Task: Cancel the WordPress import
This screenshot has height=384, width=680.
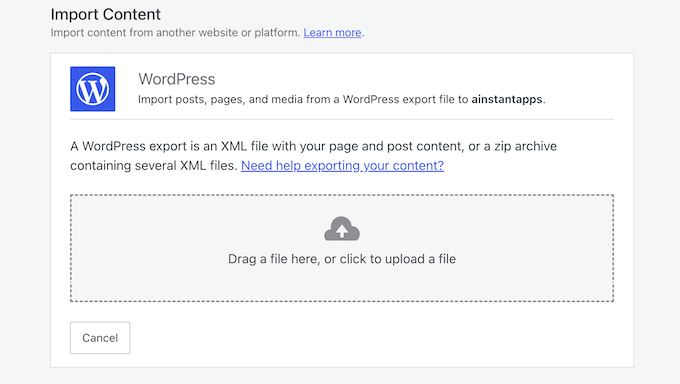Action: point(100,338)
